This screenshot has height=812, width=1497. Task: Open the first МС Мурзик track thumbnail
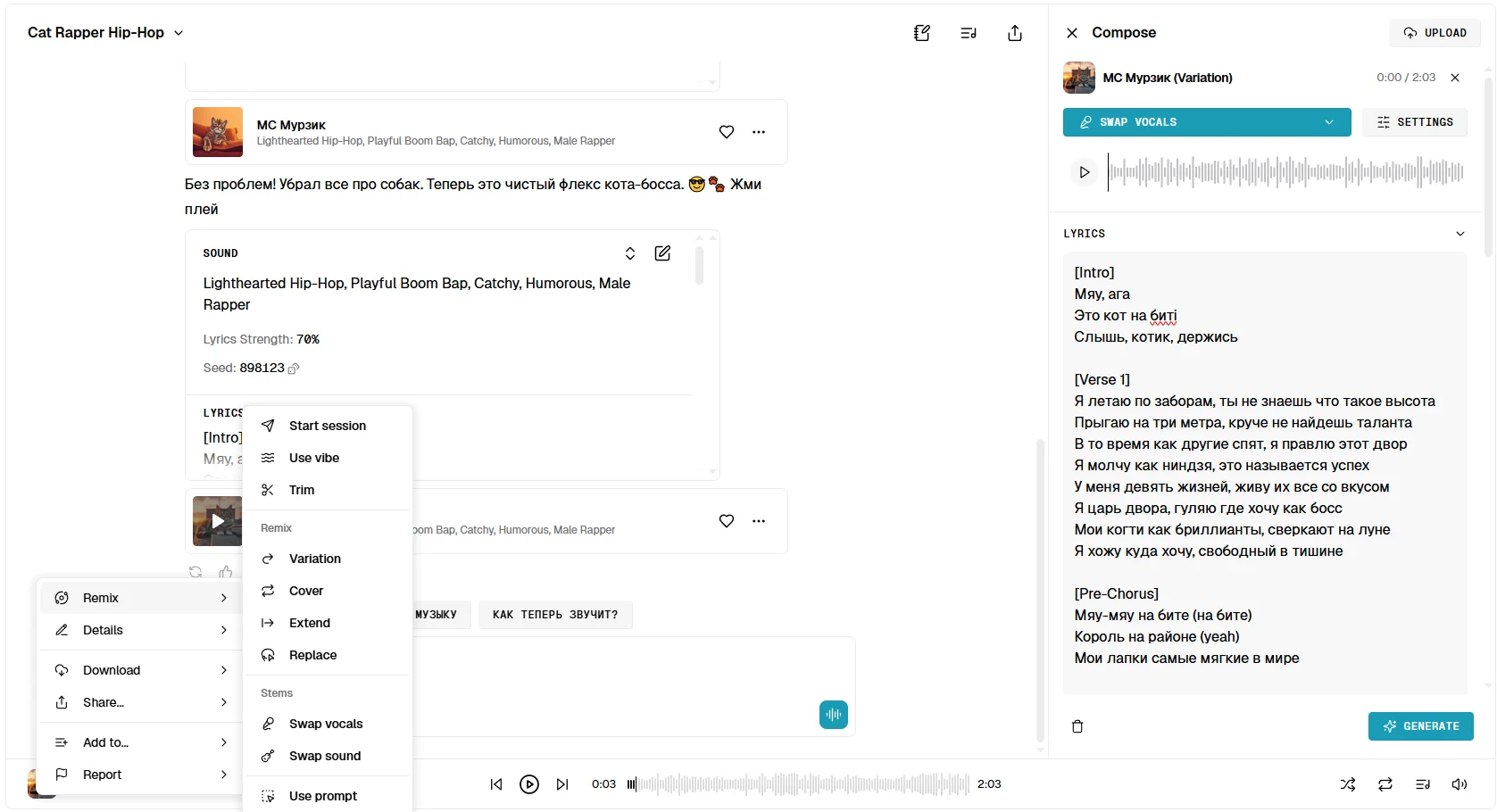pos(218,132)
